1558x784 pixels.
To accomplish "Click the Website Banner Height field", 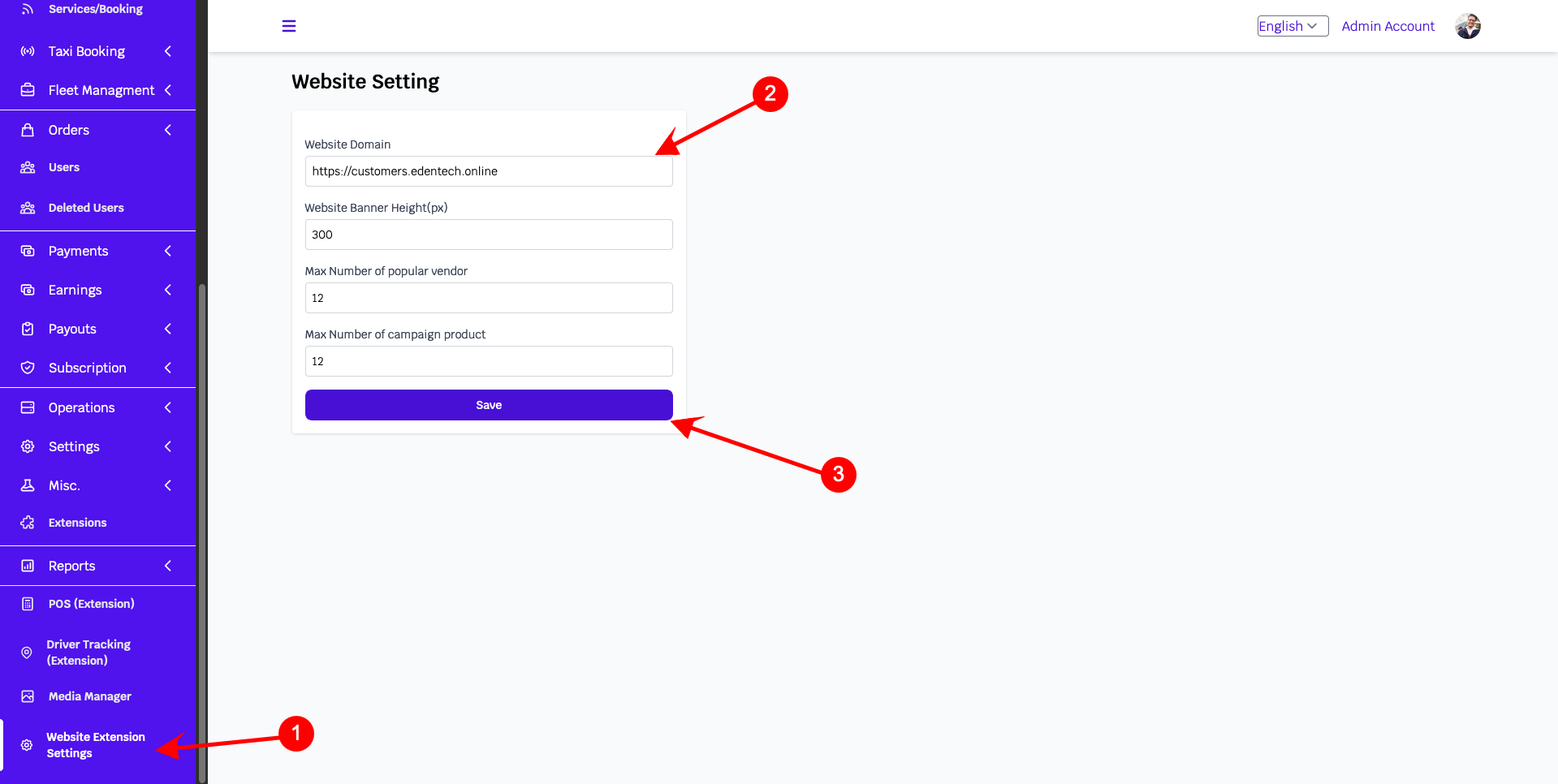I will click(x=489, y=235).
